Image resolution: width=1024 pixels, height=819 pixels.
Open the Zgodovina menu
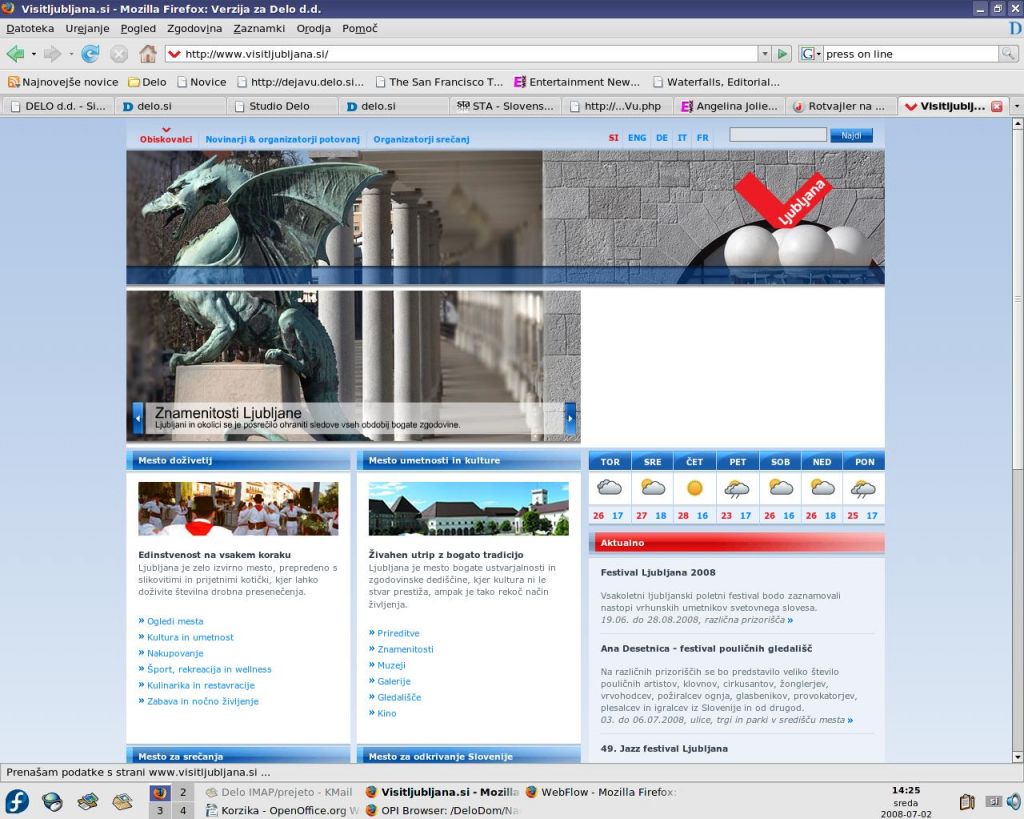(195, 28)
